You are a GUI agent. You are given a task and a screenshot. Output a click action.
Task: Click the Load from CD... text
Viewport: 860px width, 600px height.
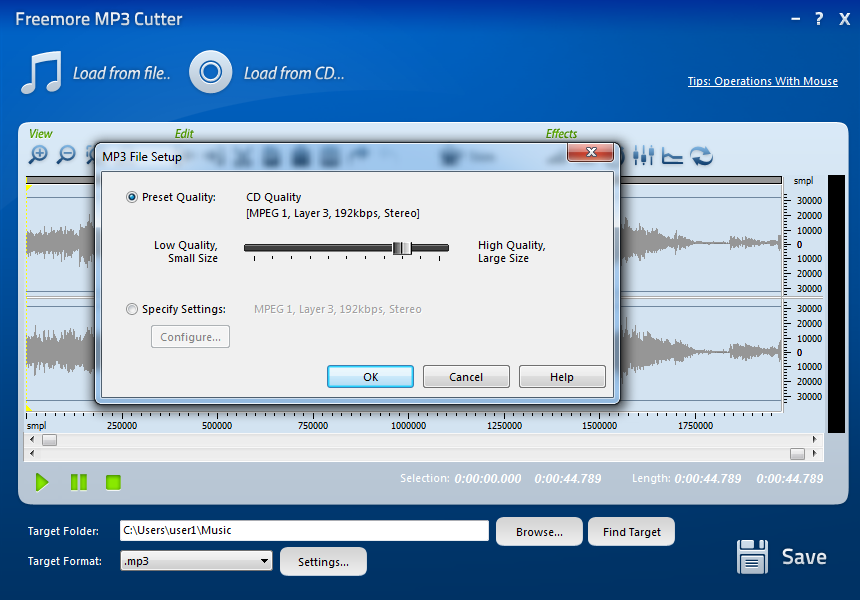pos(294,73)
